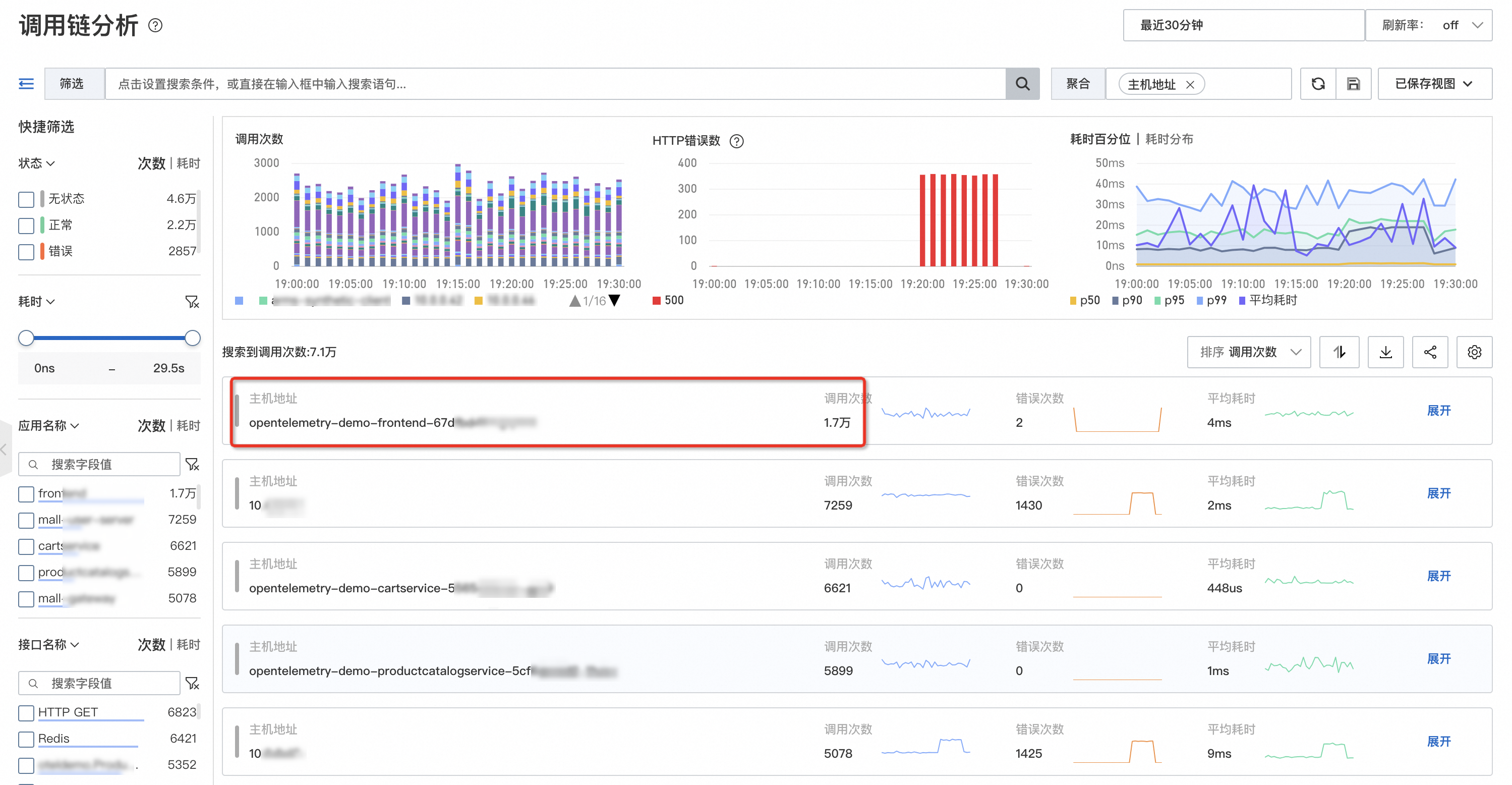Collapse the 应用名称 filter section

point(49,426)
